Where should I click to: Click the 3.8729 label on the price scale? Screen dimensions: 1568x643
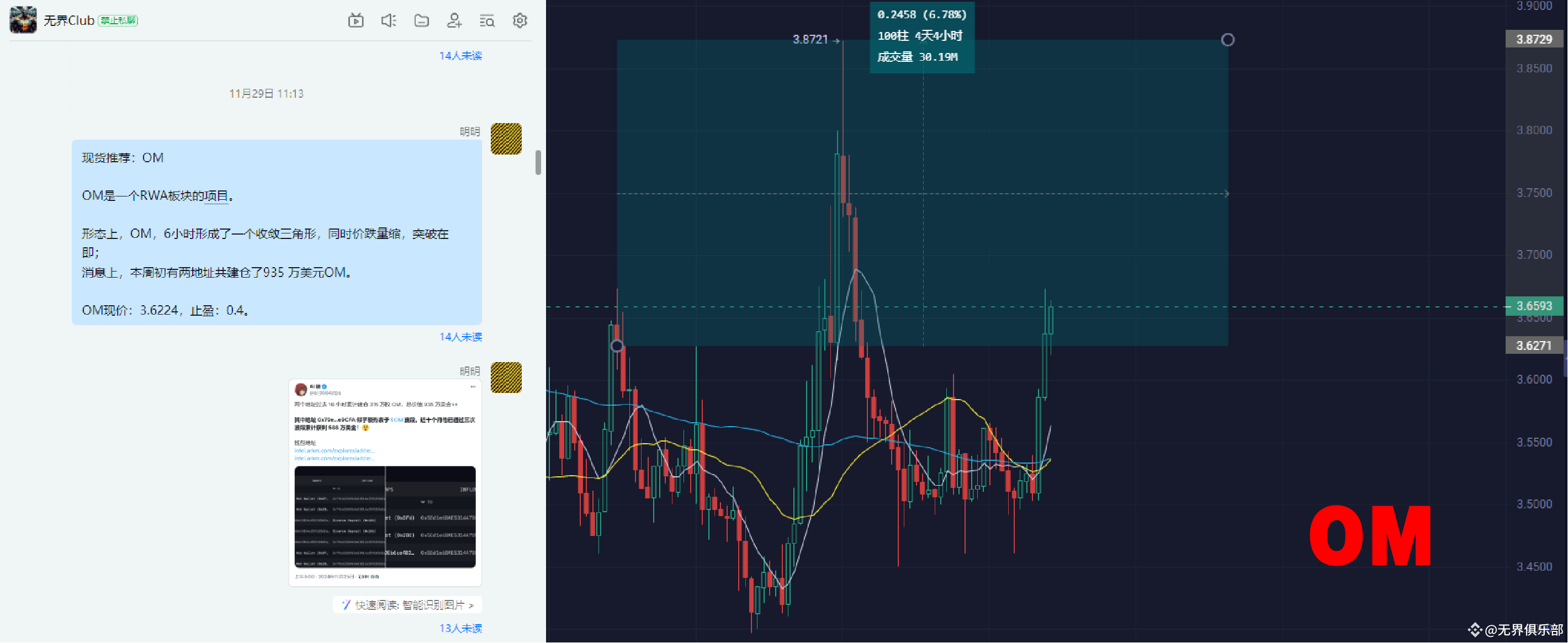[1534, 38]
